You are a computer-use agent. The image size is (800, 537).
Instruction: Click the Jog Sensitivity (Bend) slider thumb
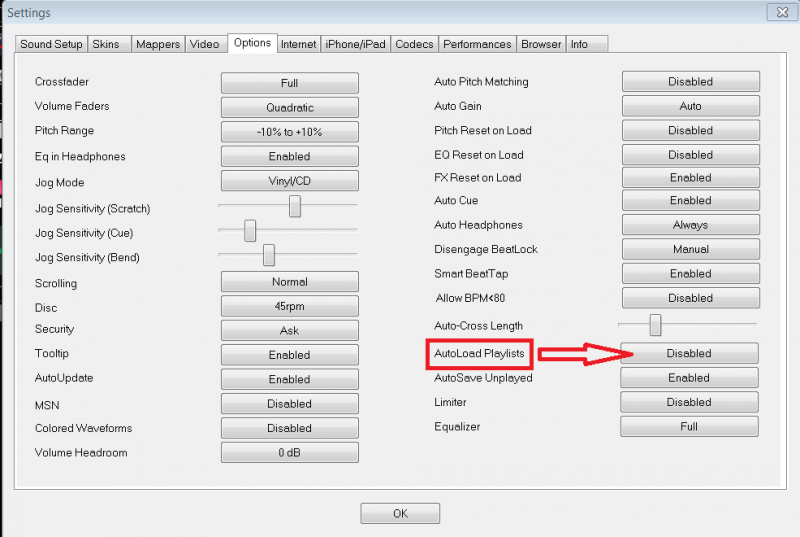click(269, 256)
